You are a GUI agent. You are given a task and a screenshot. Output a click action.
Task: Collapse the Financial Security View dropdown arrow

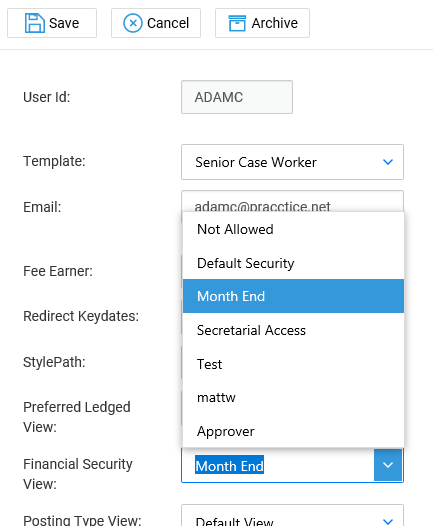pyautogui.click(x=388, y=465)
